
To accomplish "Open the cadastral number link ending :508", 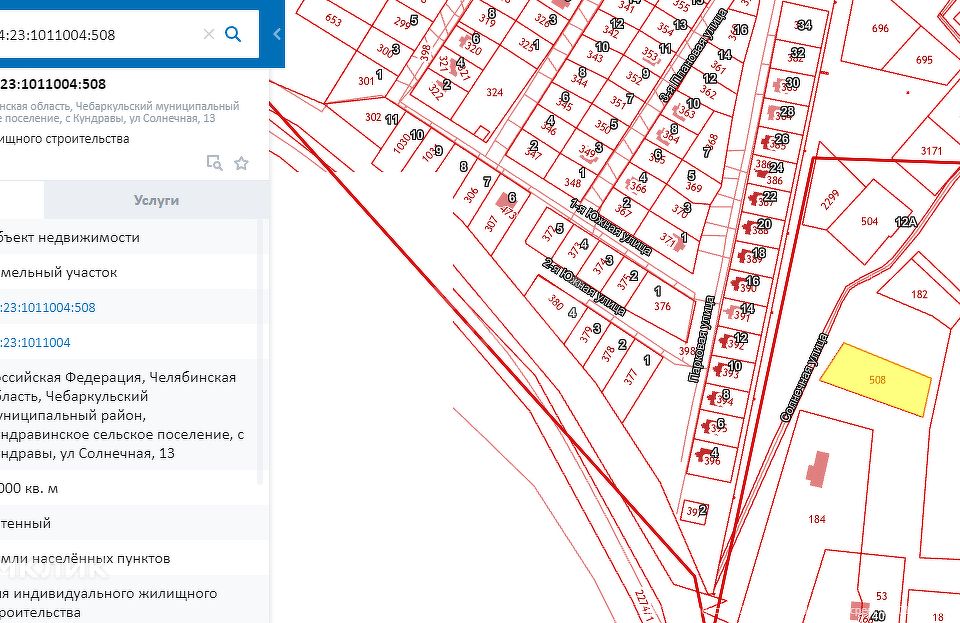I will point(50,307).
